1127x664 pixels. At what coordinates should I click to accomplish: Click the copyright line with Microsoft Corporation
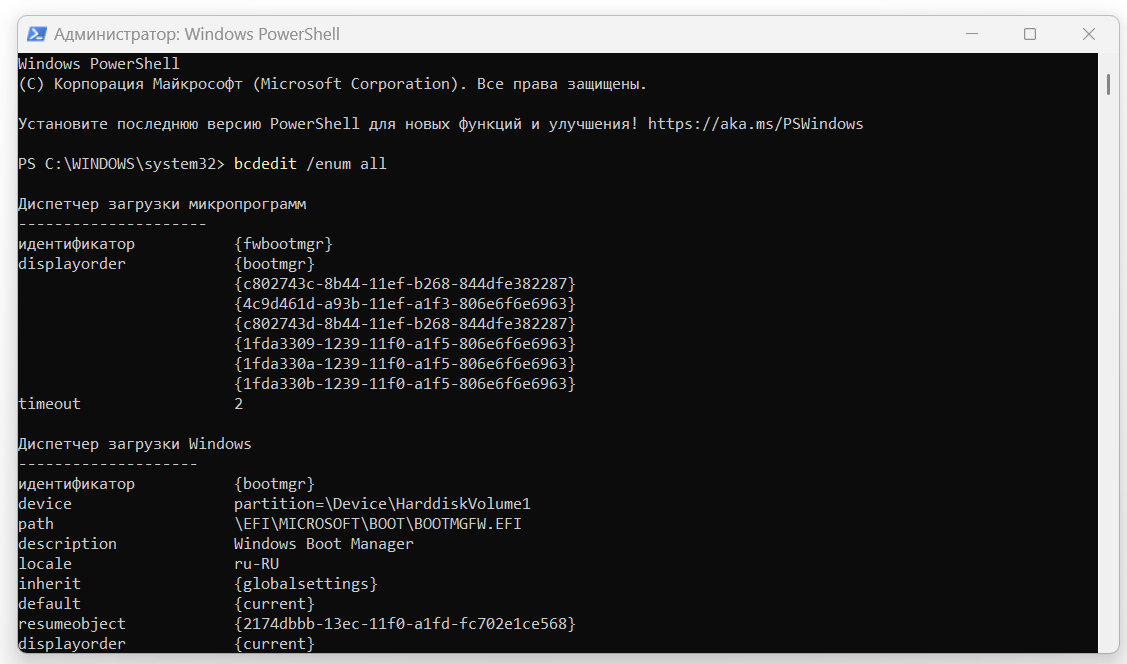[332, 84]
